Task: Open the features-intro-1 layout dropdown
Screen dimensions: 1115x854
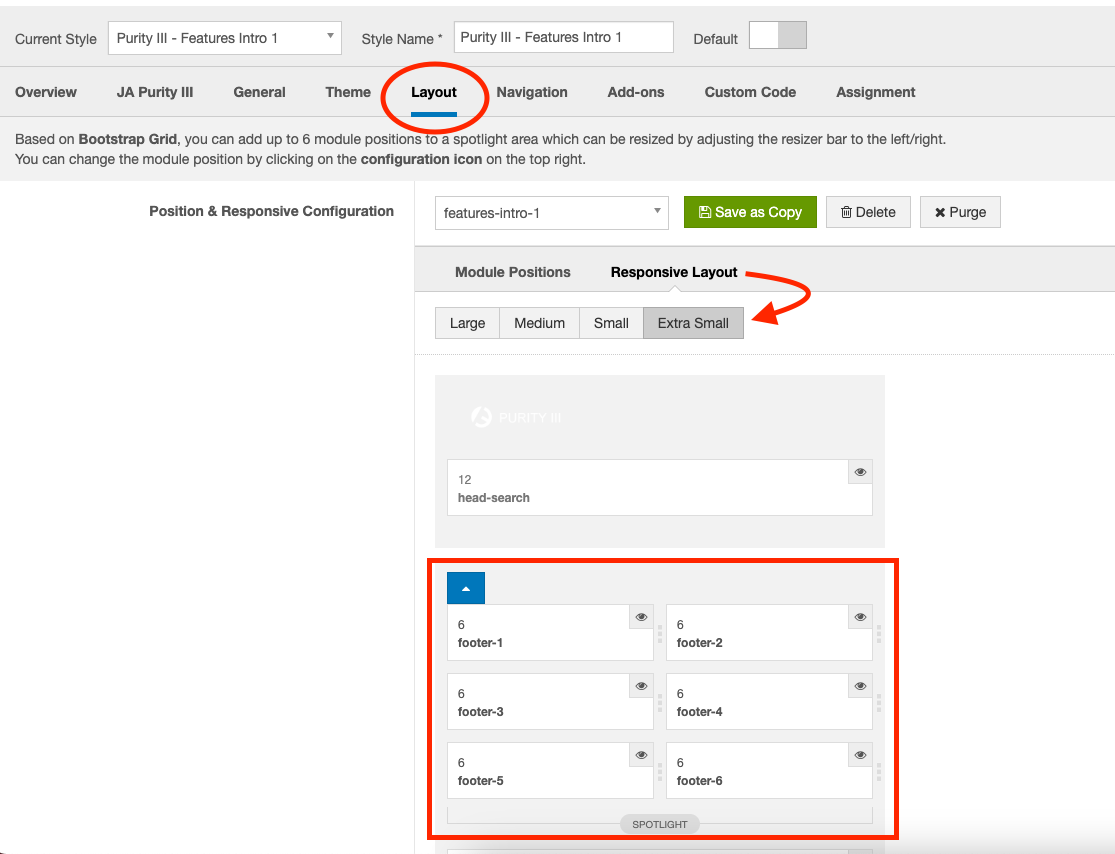Action: (552, 213)
